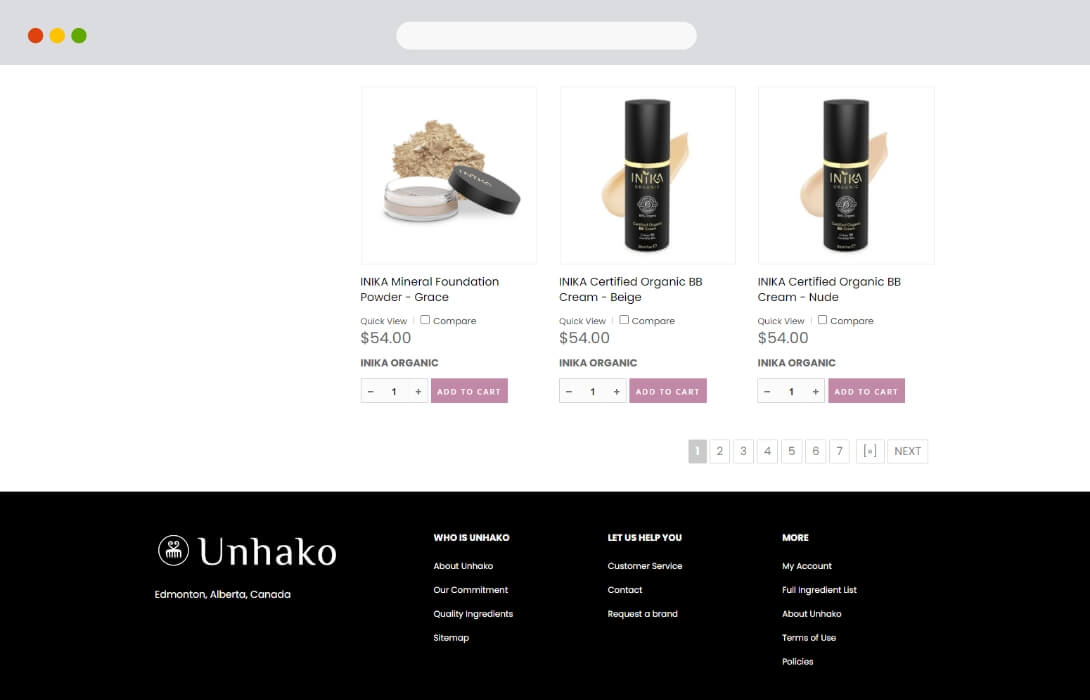The image size is (1090, 700).
Task: Open Quick View for BB Cream Nude
Action: pyautogui.click(x=781, y=321)
